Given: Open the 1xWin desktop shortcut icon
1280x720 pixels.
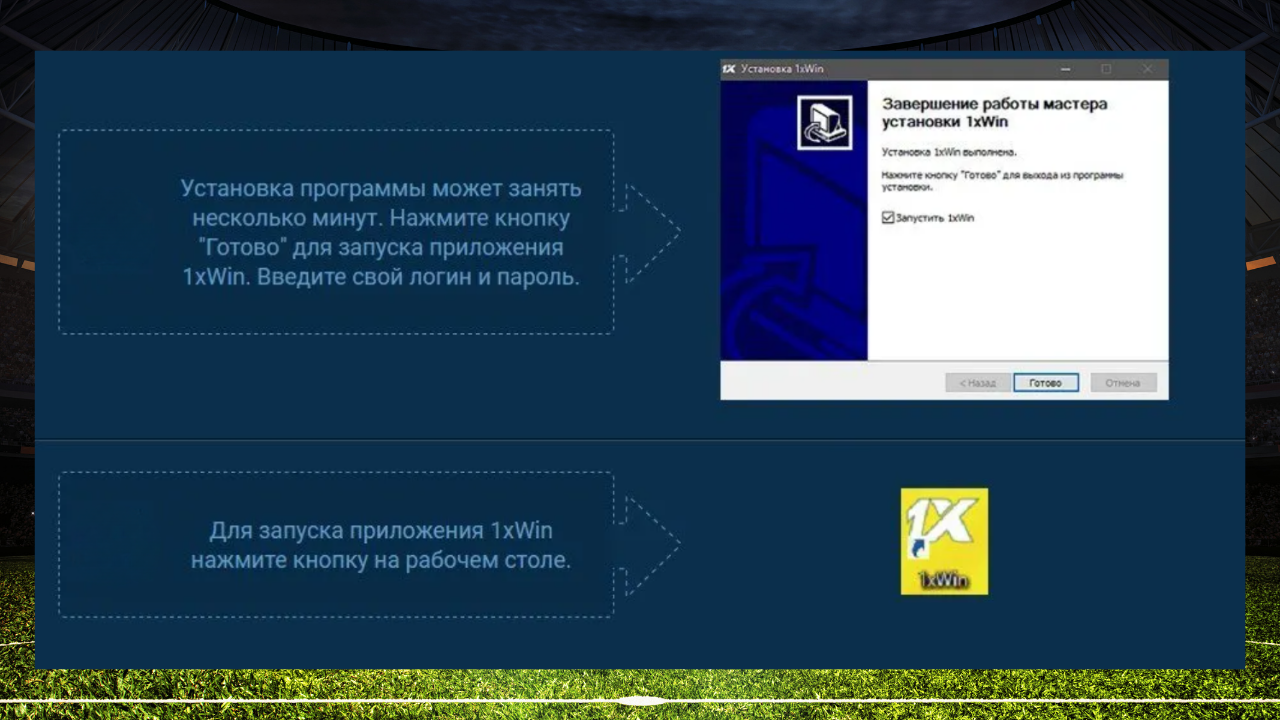Looking at the screenshot, I should click(x=944, y=541).
